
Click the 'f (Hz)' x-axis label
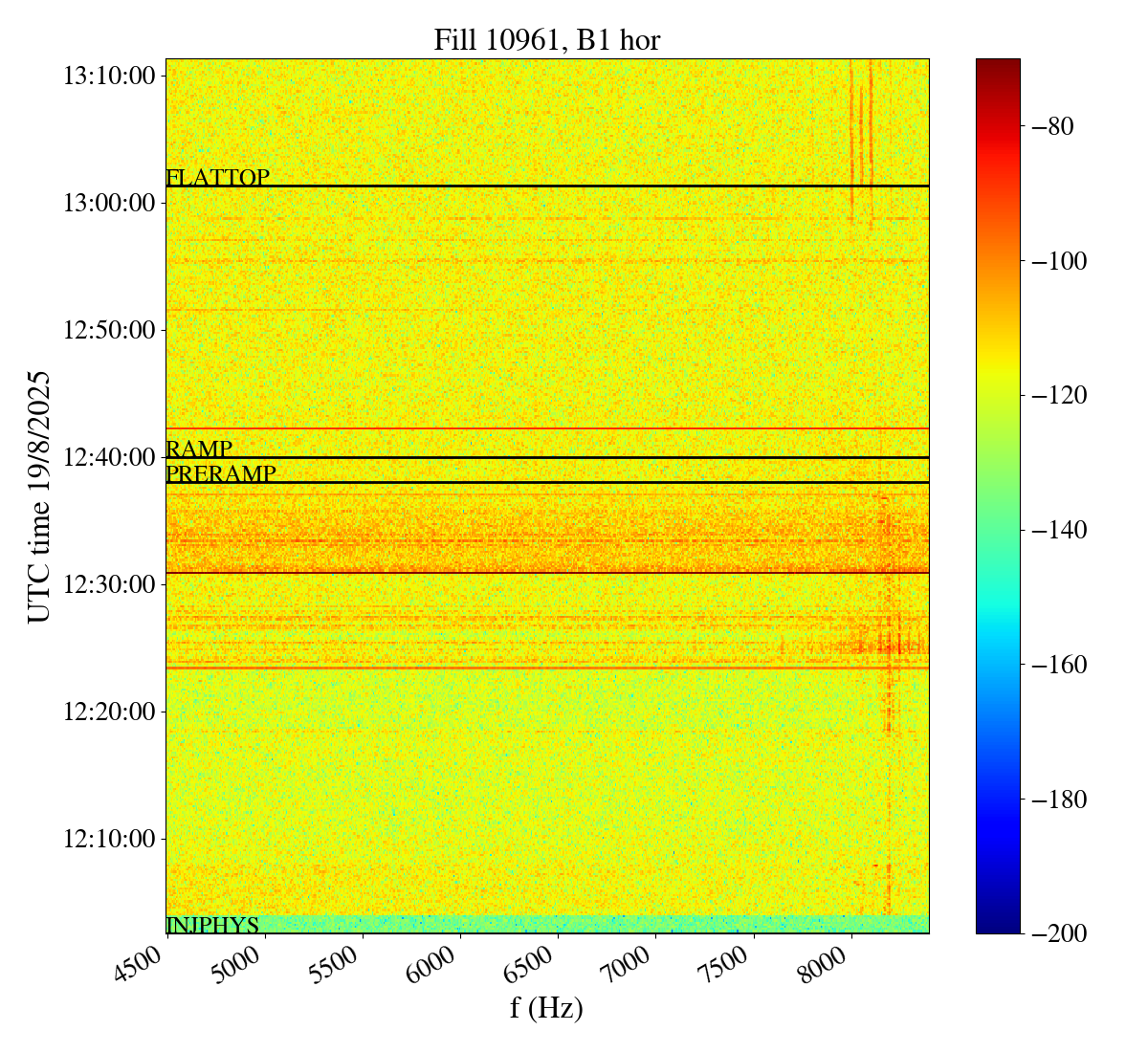tap(546, 1007)
